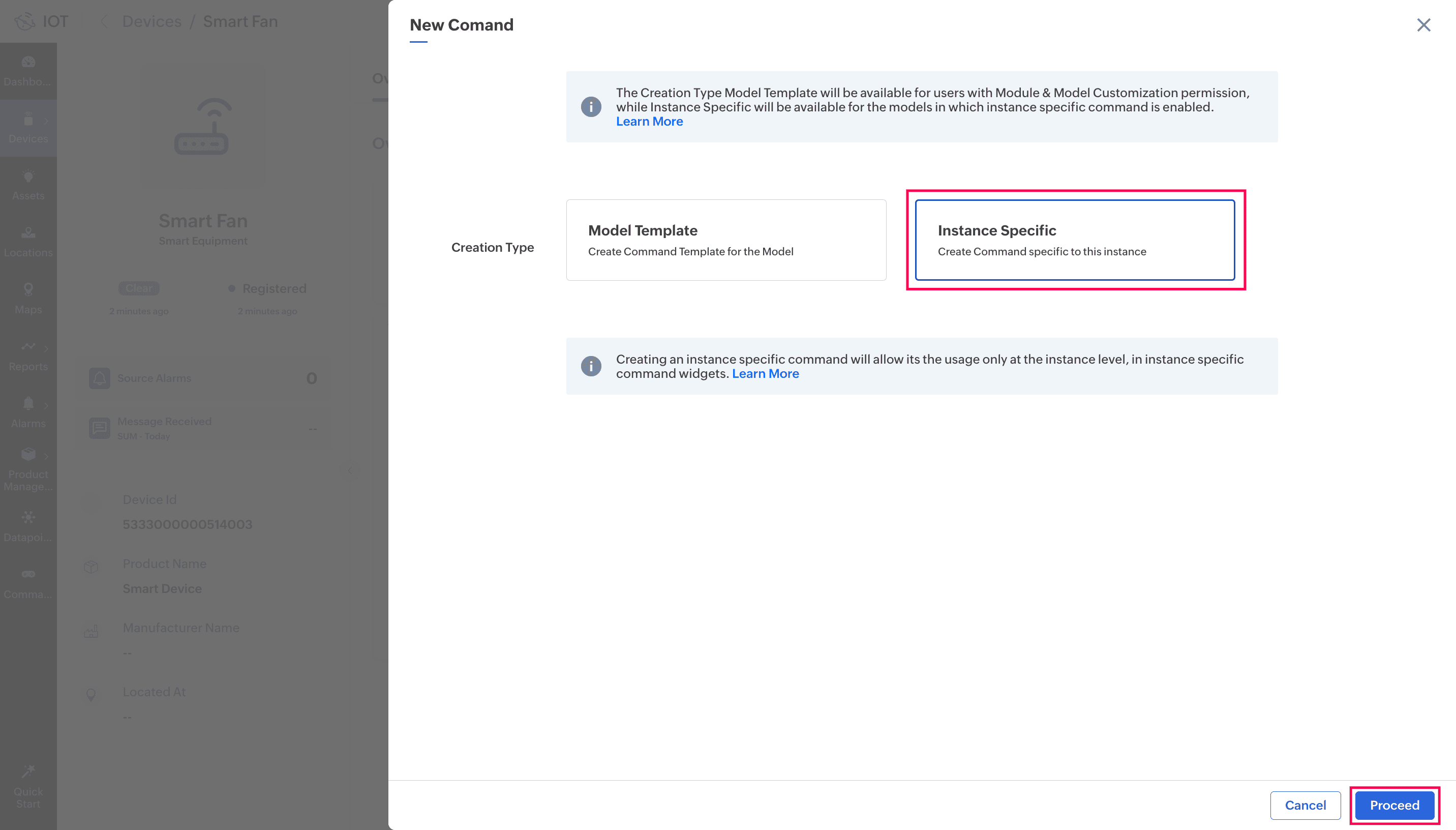The image size is (1456, 830).
Task: Open Datapoints in the sidebar
Action: 28,527
